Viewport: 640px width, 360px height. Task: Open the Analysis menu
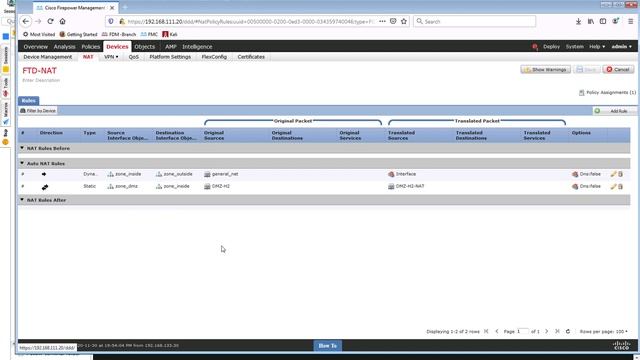click(64, 47)
